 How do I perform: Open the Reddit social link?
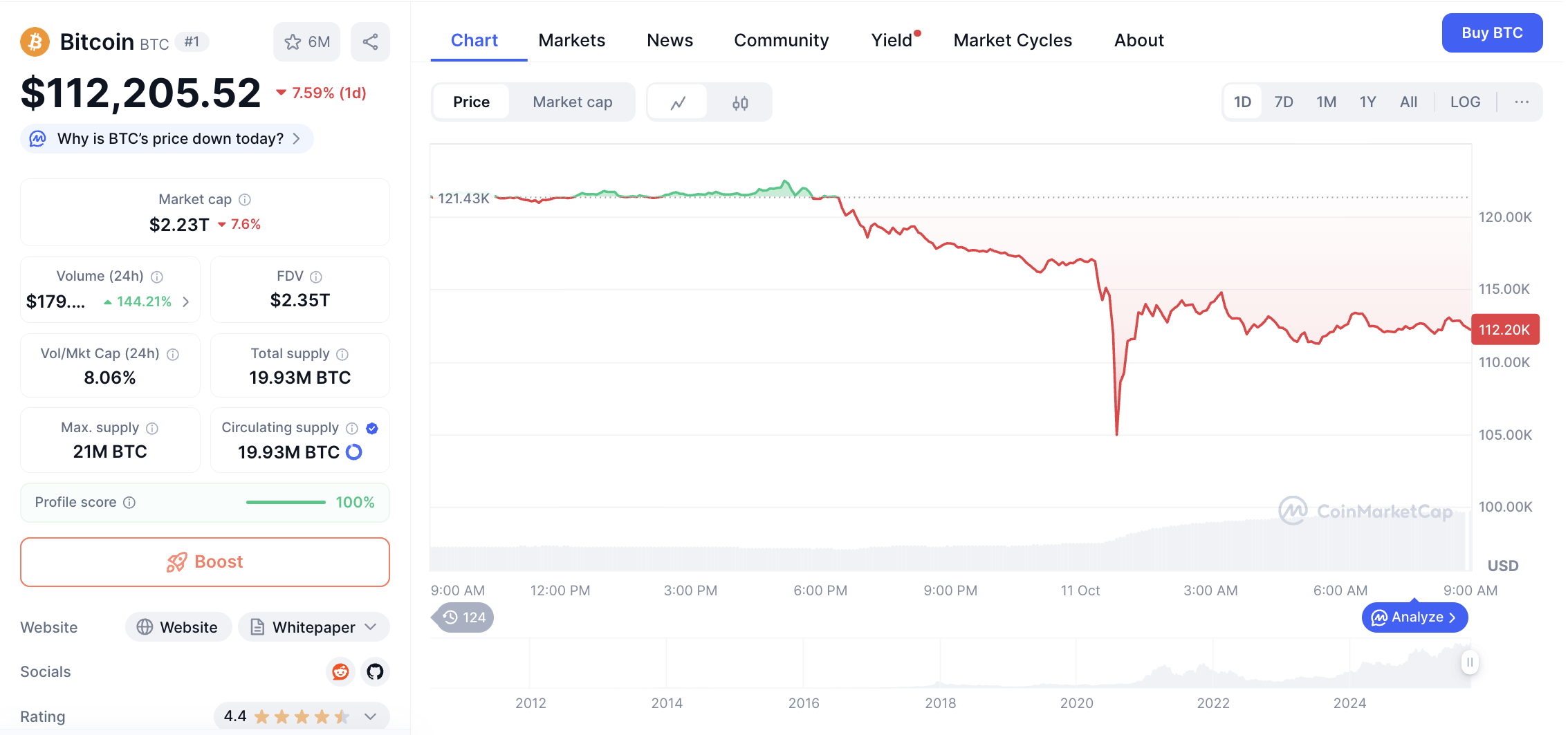340,671
